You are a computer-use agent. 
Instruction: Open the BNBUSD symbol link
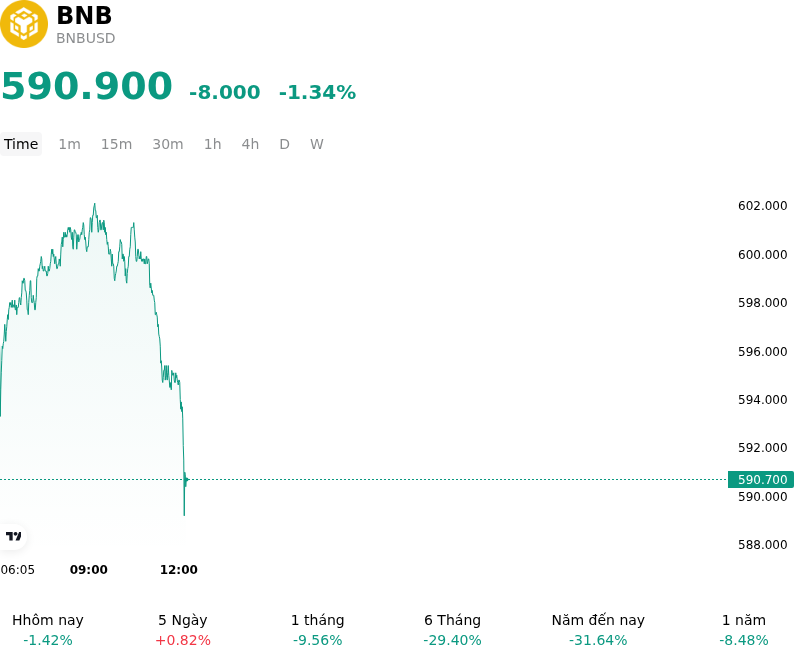tap(86, 38)
